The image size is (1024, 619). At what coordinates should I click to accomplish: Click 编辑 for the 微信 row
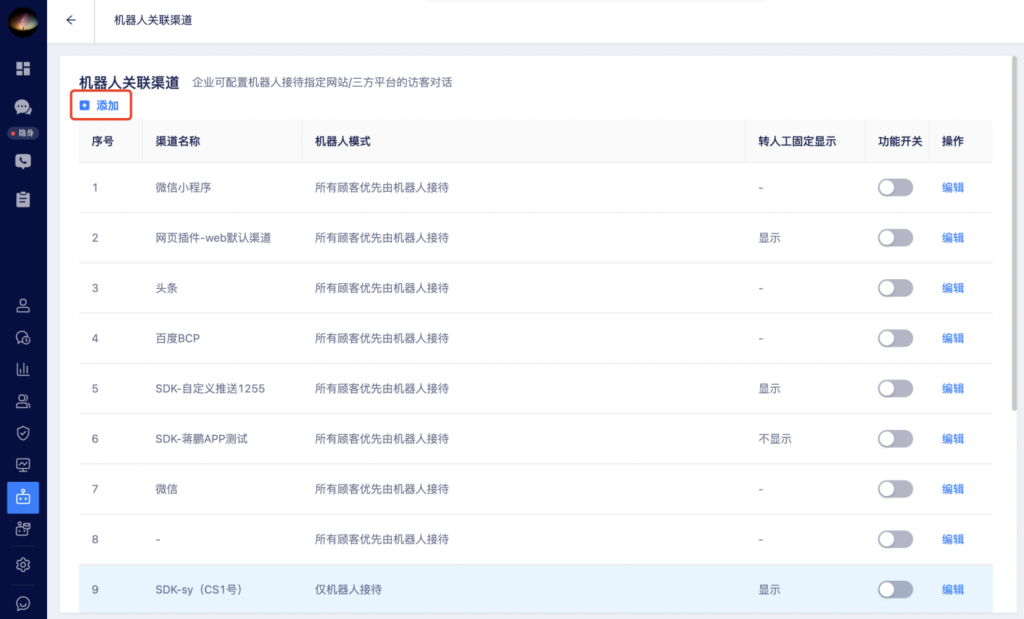953,489
